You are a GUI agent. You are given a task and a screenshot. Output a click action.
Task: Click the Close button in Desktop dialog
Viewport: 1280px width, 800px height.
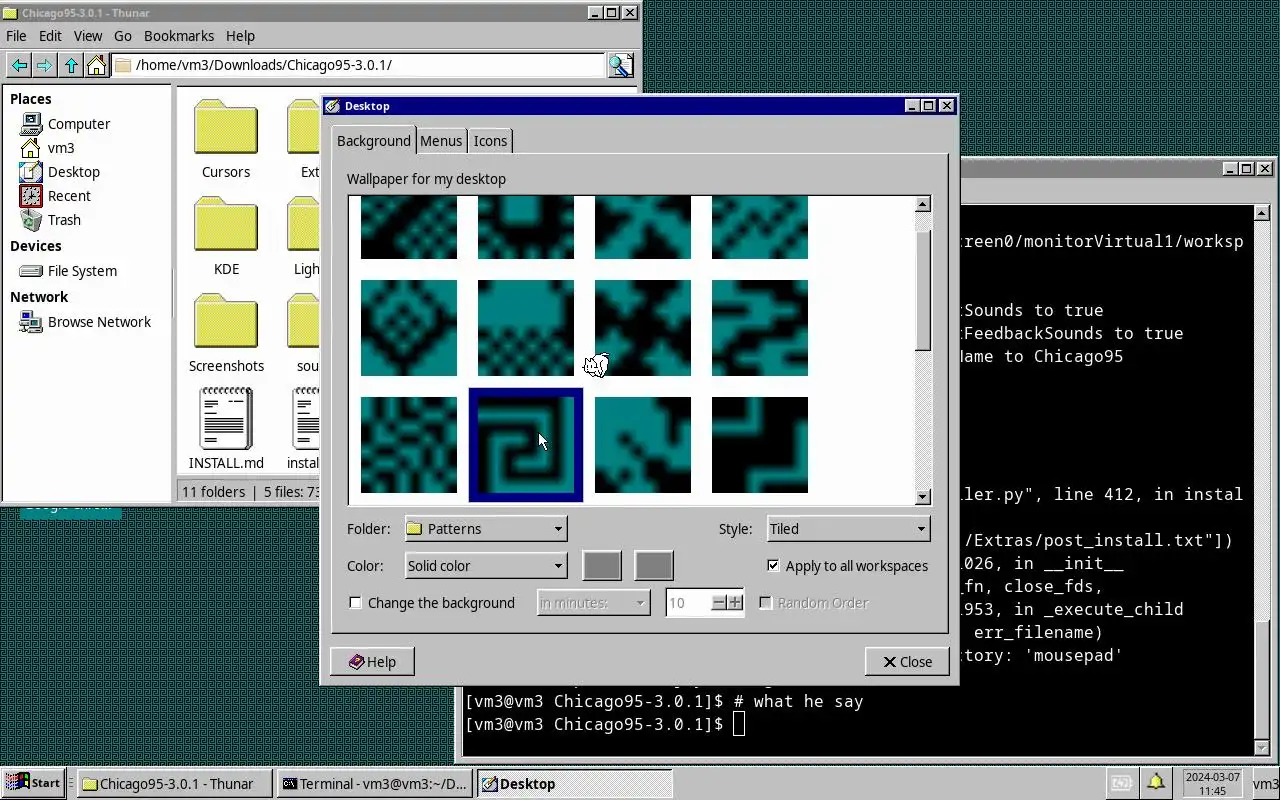[x=907, y=662]
